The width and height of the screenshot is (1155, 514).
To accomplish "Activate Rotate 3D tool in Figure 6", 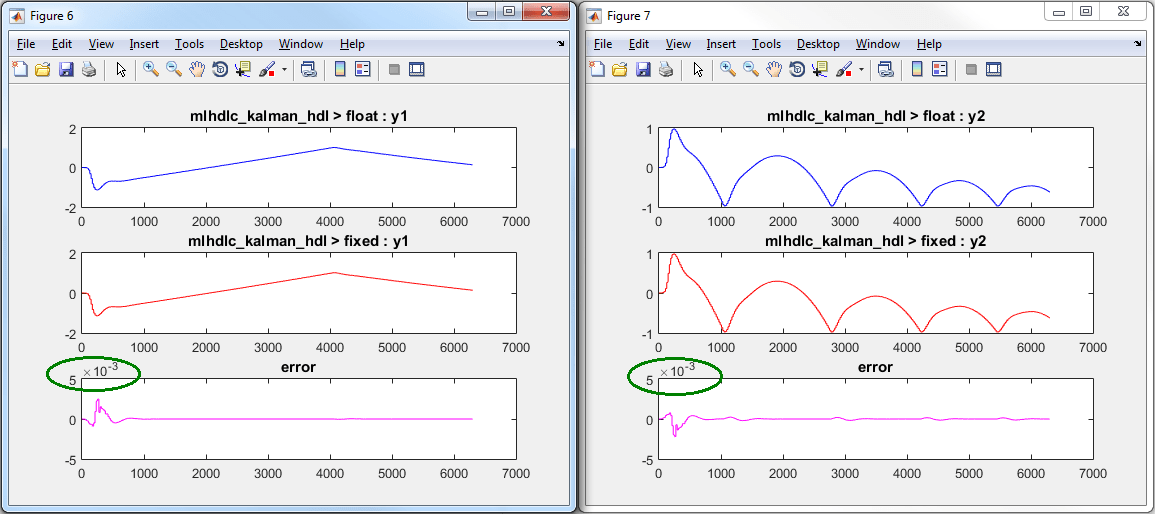I will 219,69.
